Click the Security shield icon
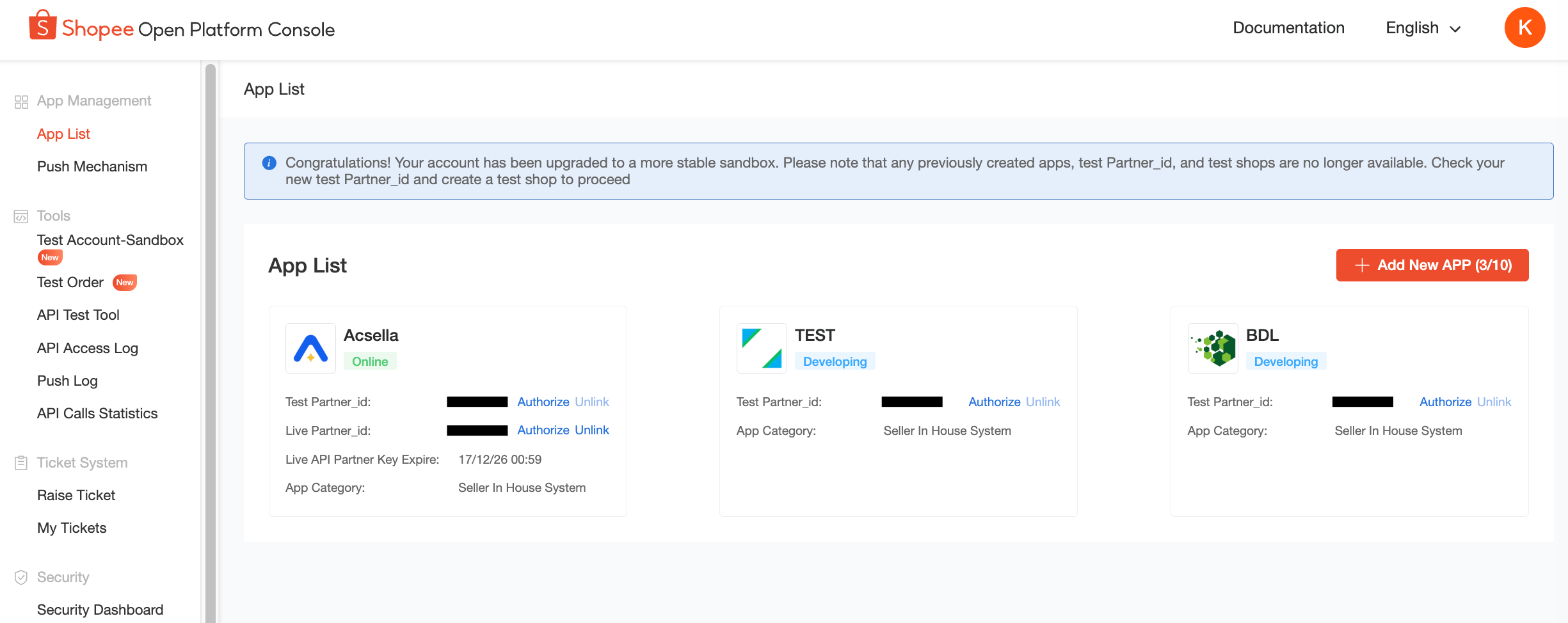 (x=21, y=578)
